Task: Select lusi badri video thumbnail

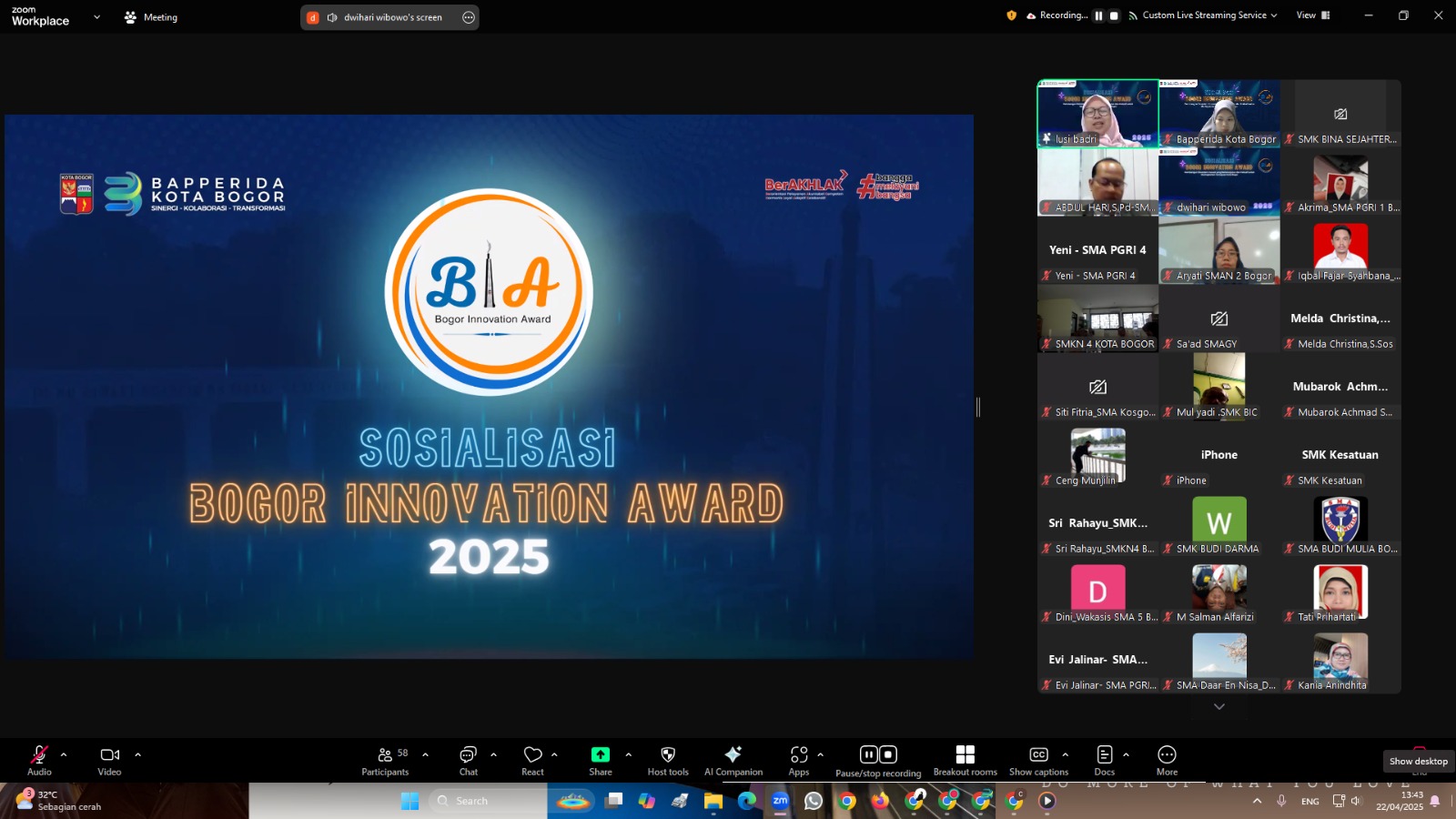Action: point(1098,114)
